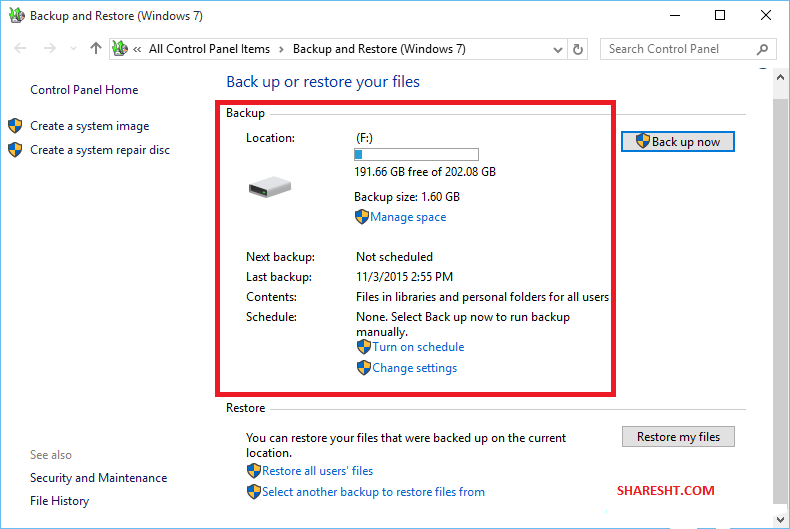Image resolution: width=790 pixels, height=529 pixels.
Task: Click the vertical scrollbar thumb
Action: click(x=780, y=300)
